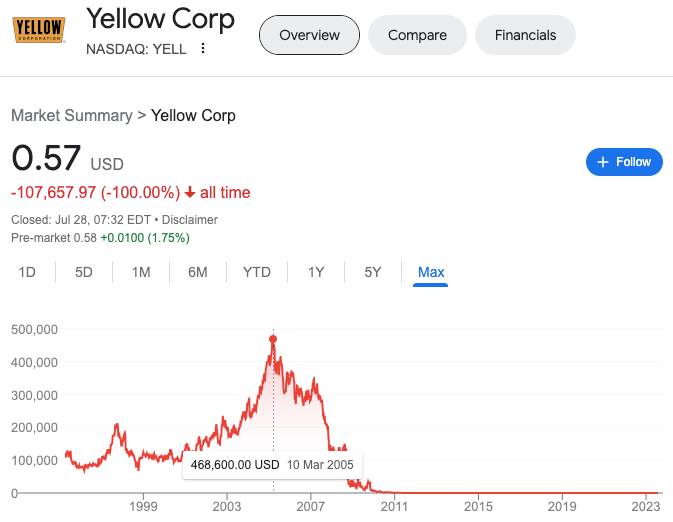This screenshot has height=522, width=673.
Task: Show the 6M chart range
Action: (x=198, y=272)
